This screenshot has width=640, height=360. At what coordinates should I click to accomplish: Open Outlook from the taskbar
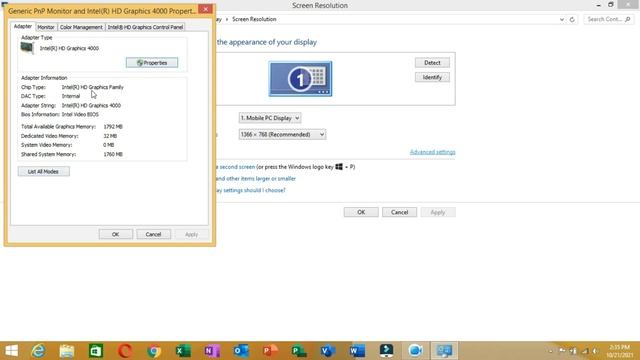point(241,351)
